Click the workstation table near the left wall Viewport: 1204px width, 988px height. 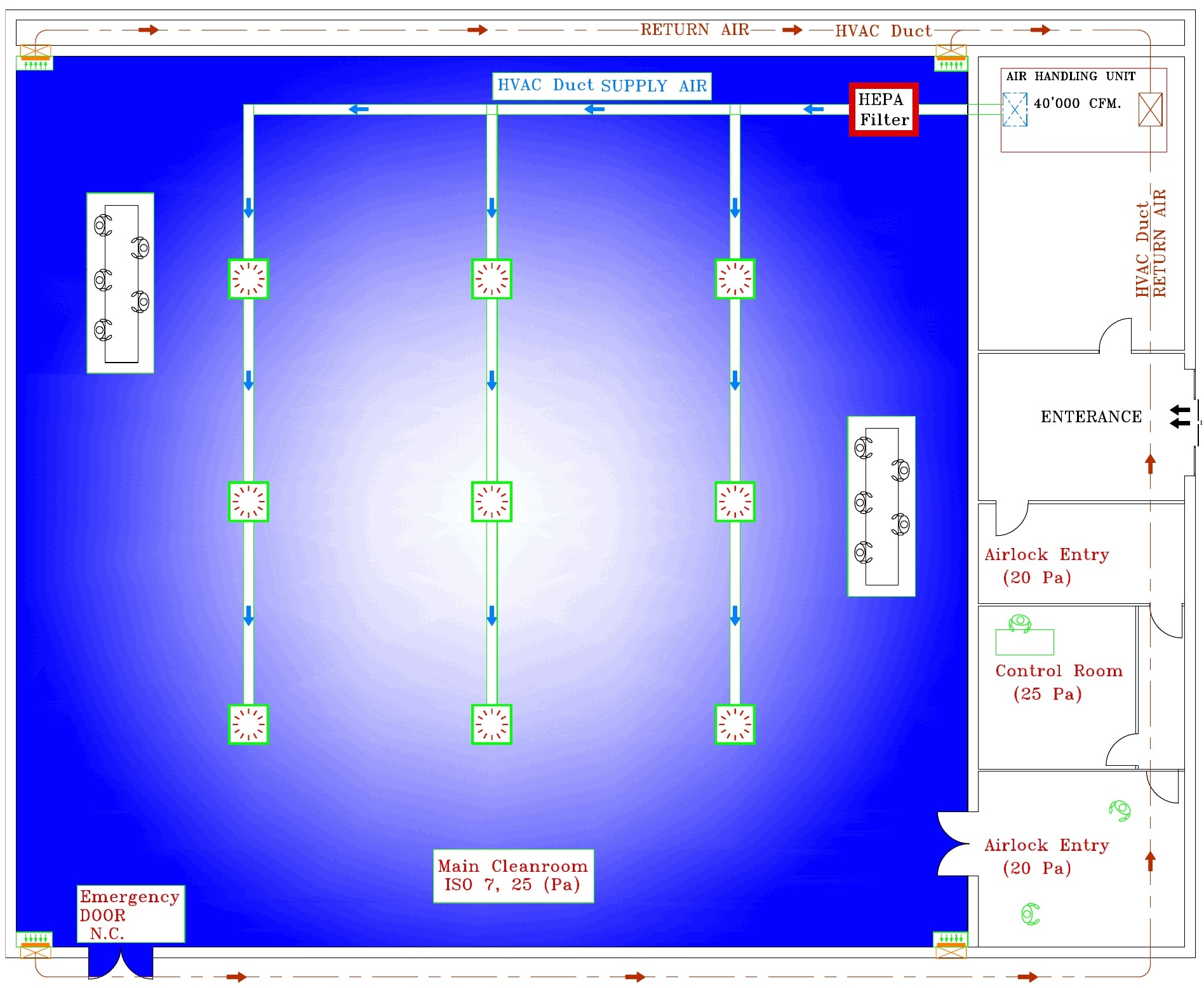tap(121, 283)
